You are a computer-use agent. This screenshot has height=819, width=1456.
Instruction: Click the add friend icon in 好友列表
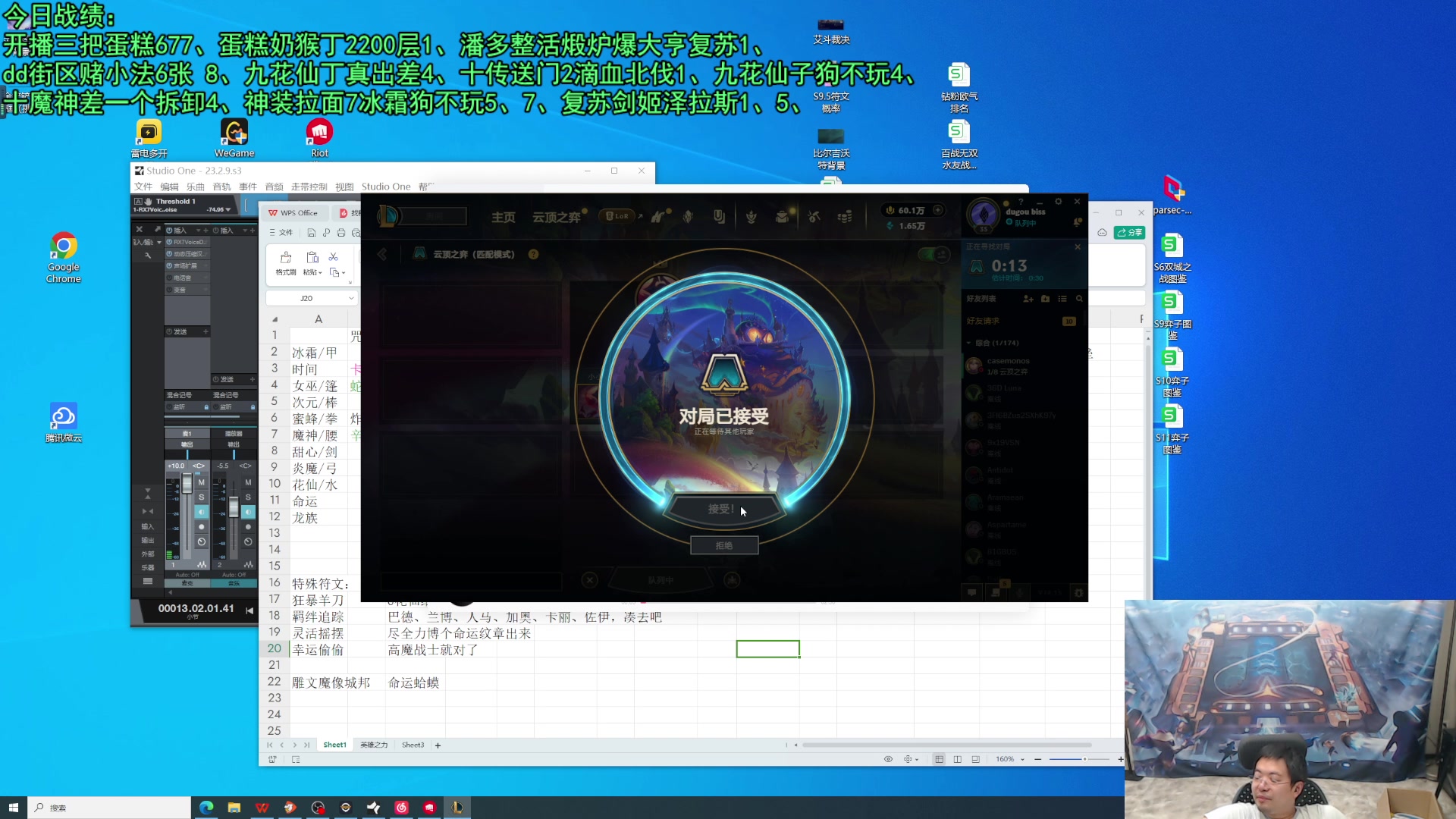tap(1028, 299)
